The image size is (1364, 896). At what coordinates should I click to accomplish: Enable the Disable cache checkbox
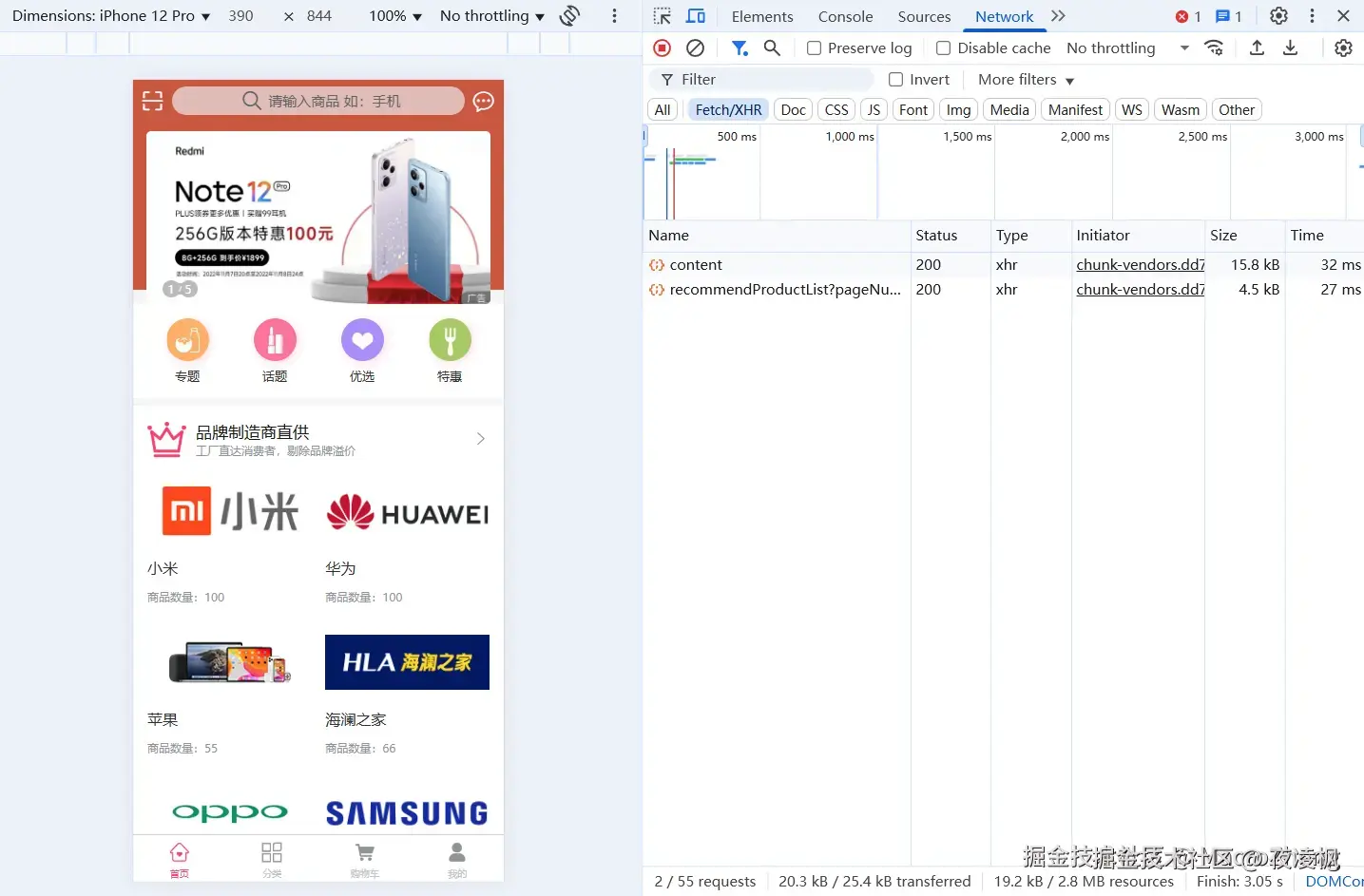coord(943,48)
